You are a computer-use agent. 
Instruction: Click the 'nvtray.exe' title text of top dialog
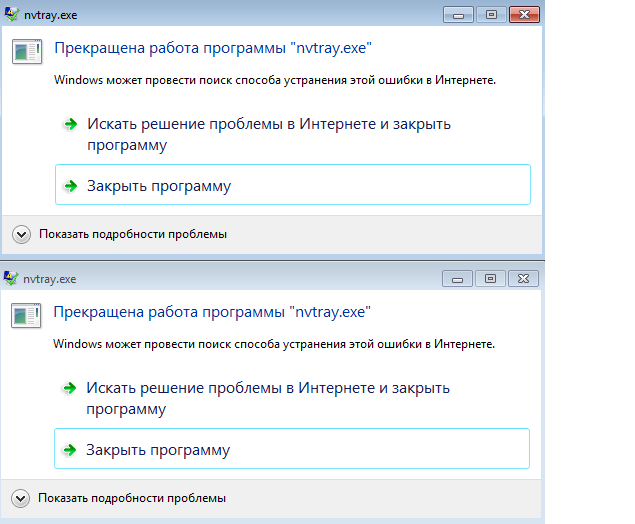click(51, 15)
